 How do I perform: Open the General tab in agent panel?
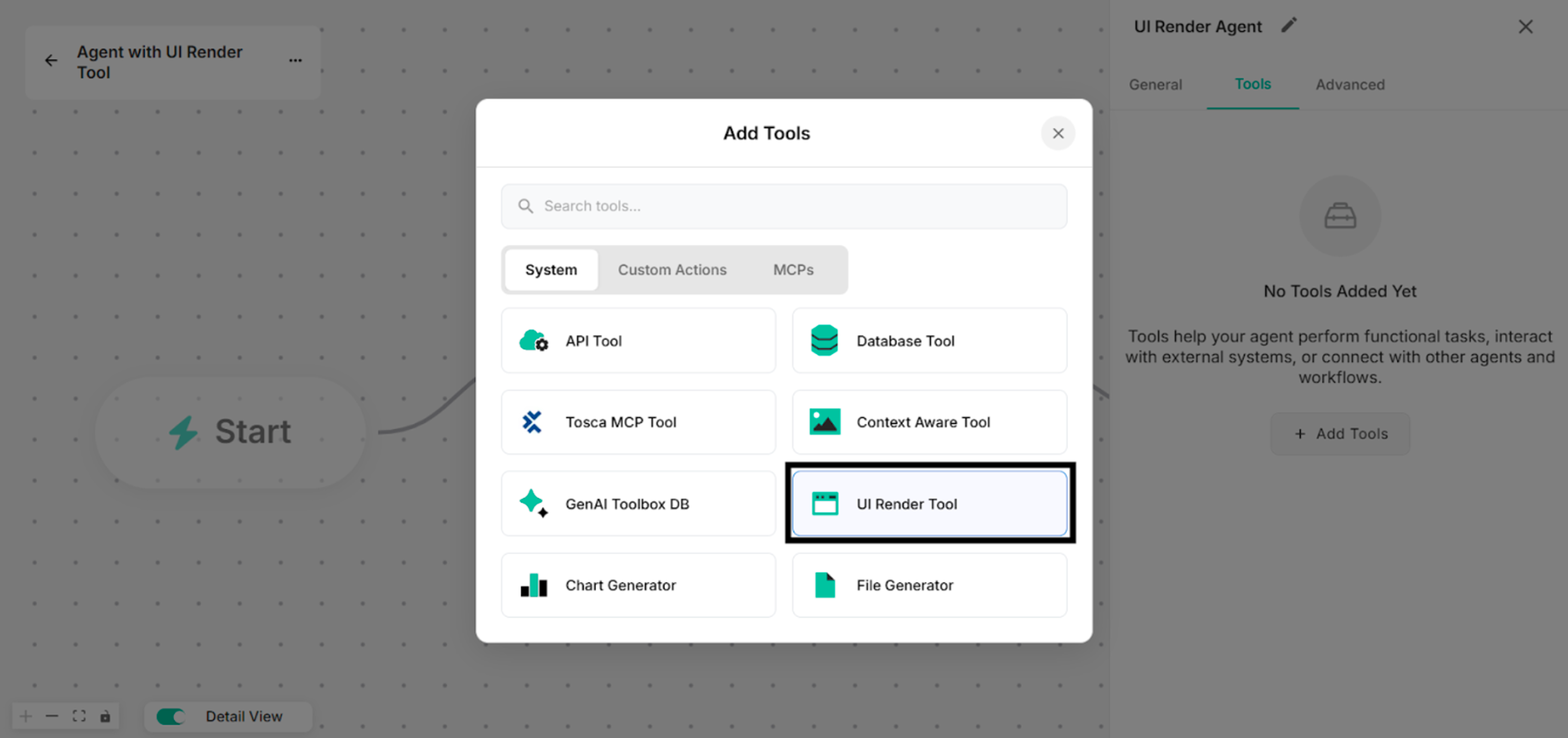[1155, 85]
